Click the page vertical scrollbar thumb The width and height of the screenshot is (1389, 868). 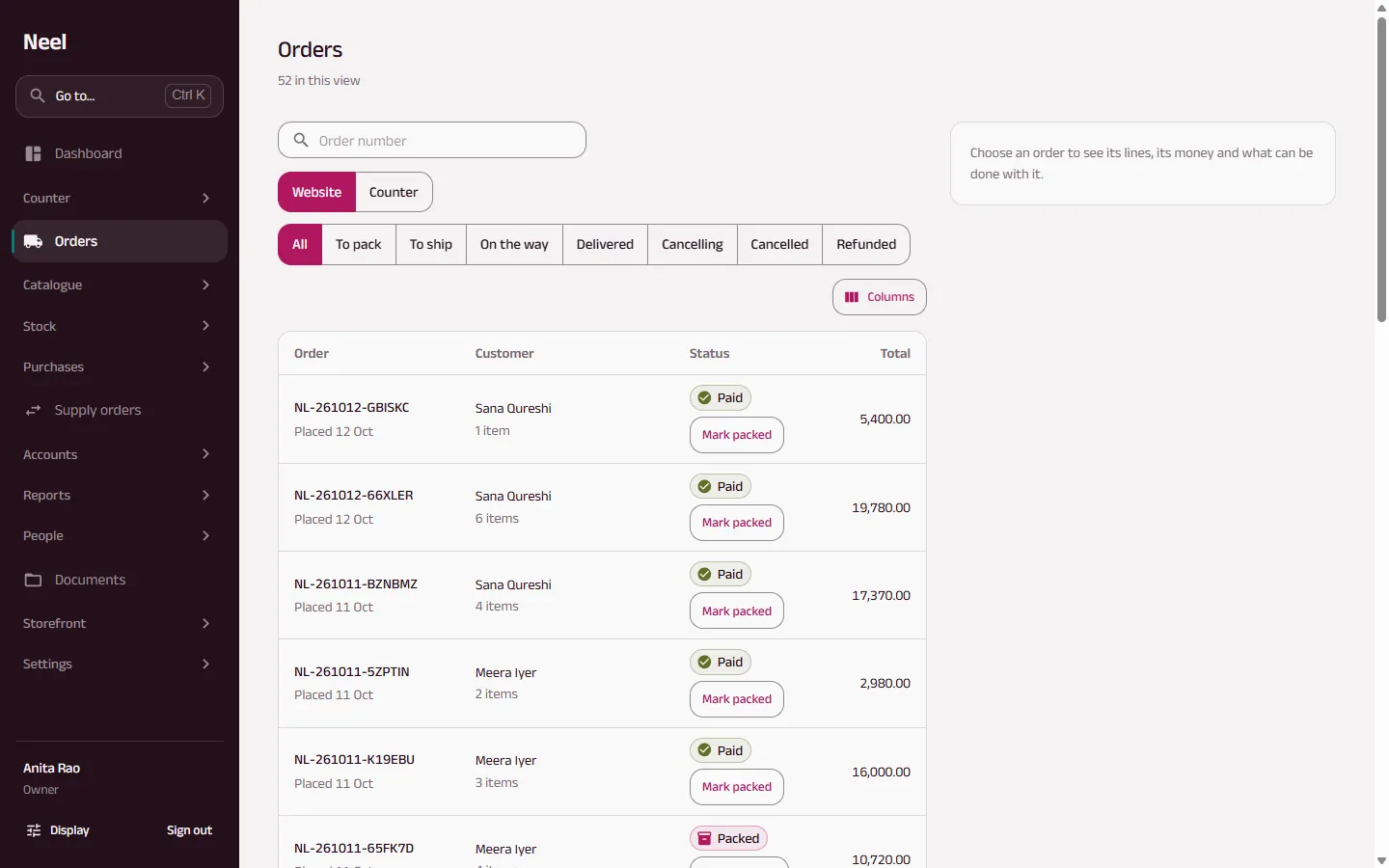coord(1381,169)
